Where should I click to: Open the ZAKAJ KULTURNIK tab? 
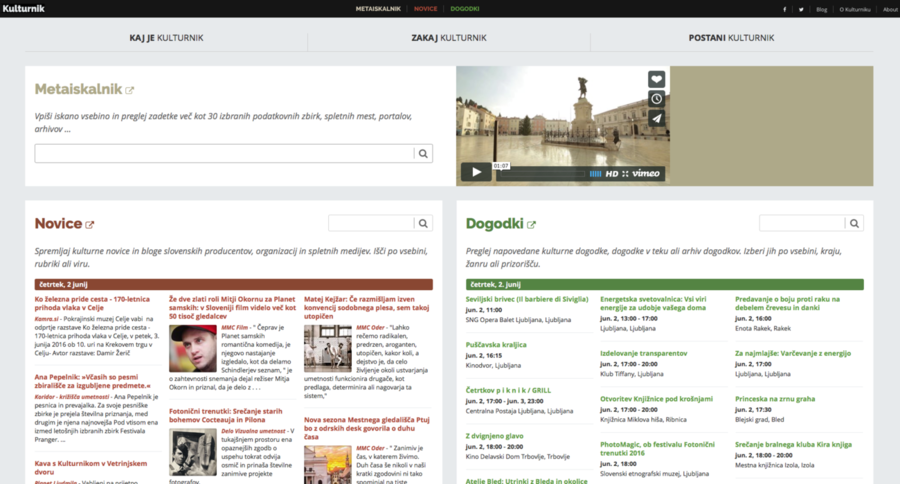click(449, 38)
